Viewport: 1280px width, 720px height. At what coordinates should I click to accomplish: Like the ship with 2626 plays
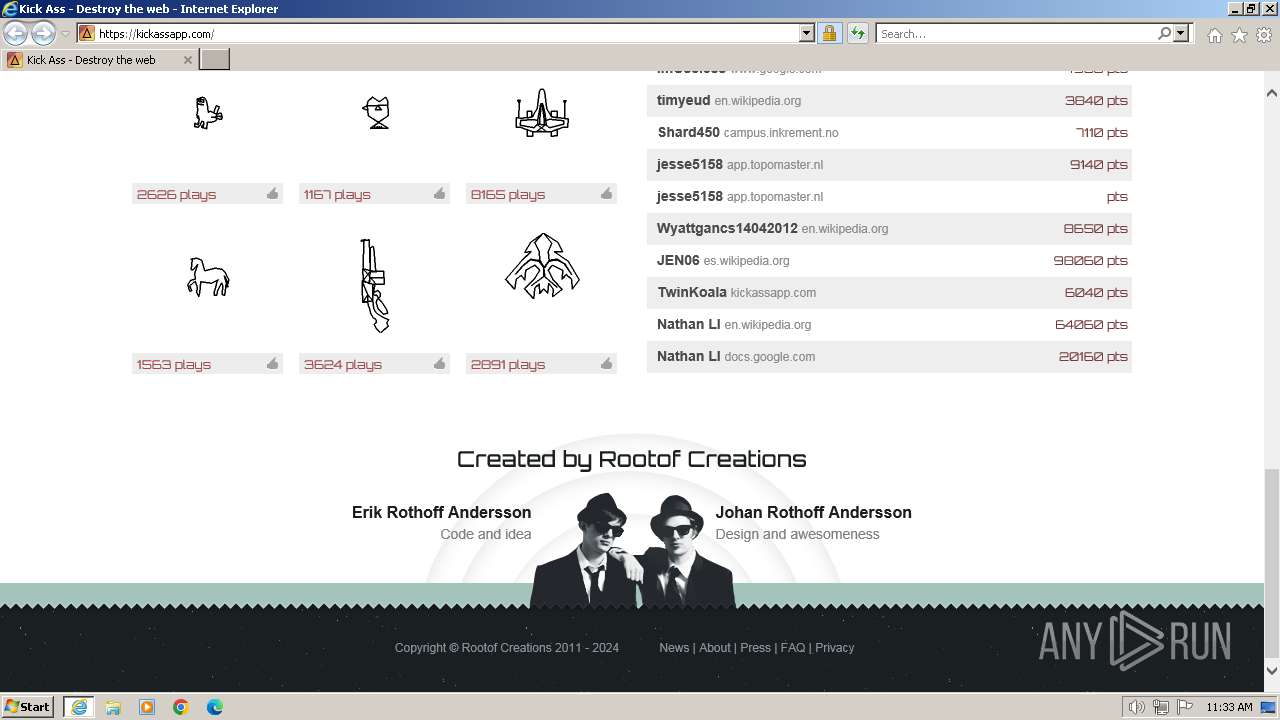tap(272, 194)
